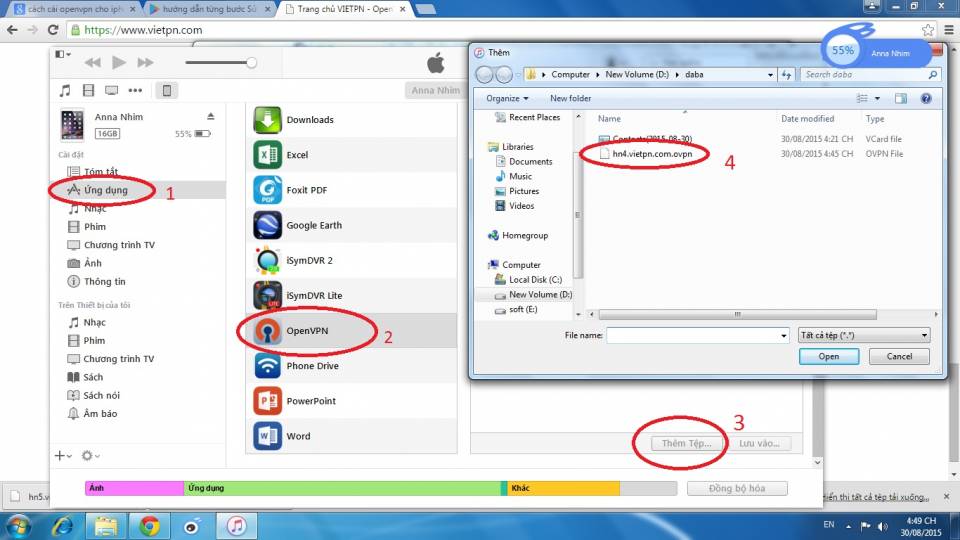
Task: Switch to the Trang chủ VIETPN browser tab
Action: [x=347, y=9]
